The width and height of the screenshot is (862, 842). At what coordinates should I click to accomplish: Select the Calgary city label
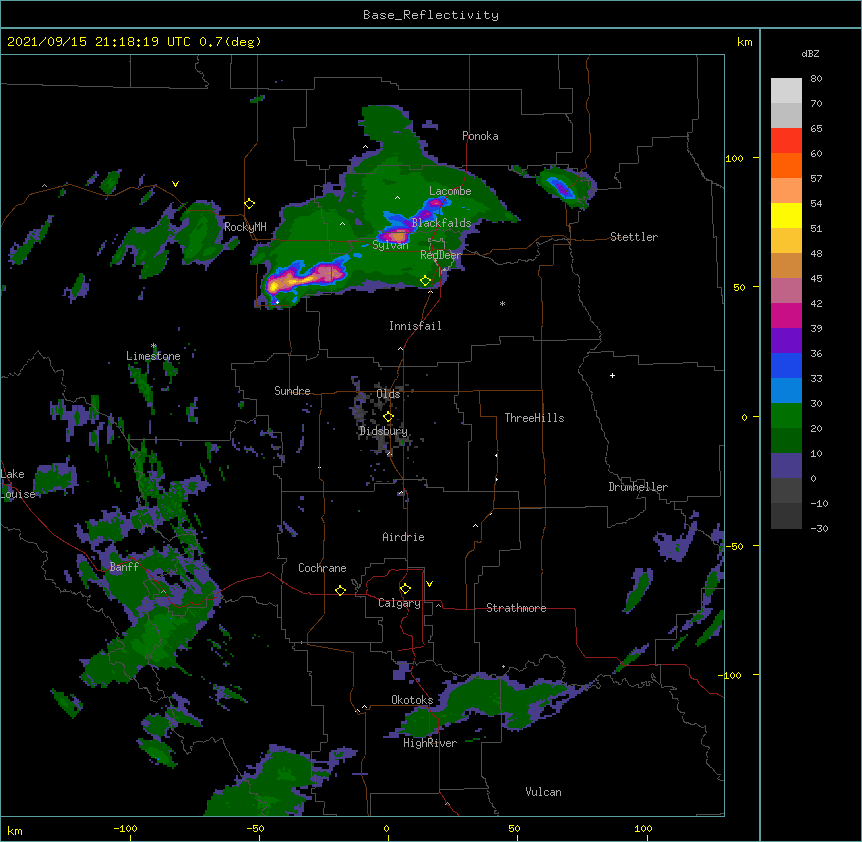[x=399, y=603]
